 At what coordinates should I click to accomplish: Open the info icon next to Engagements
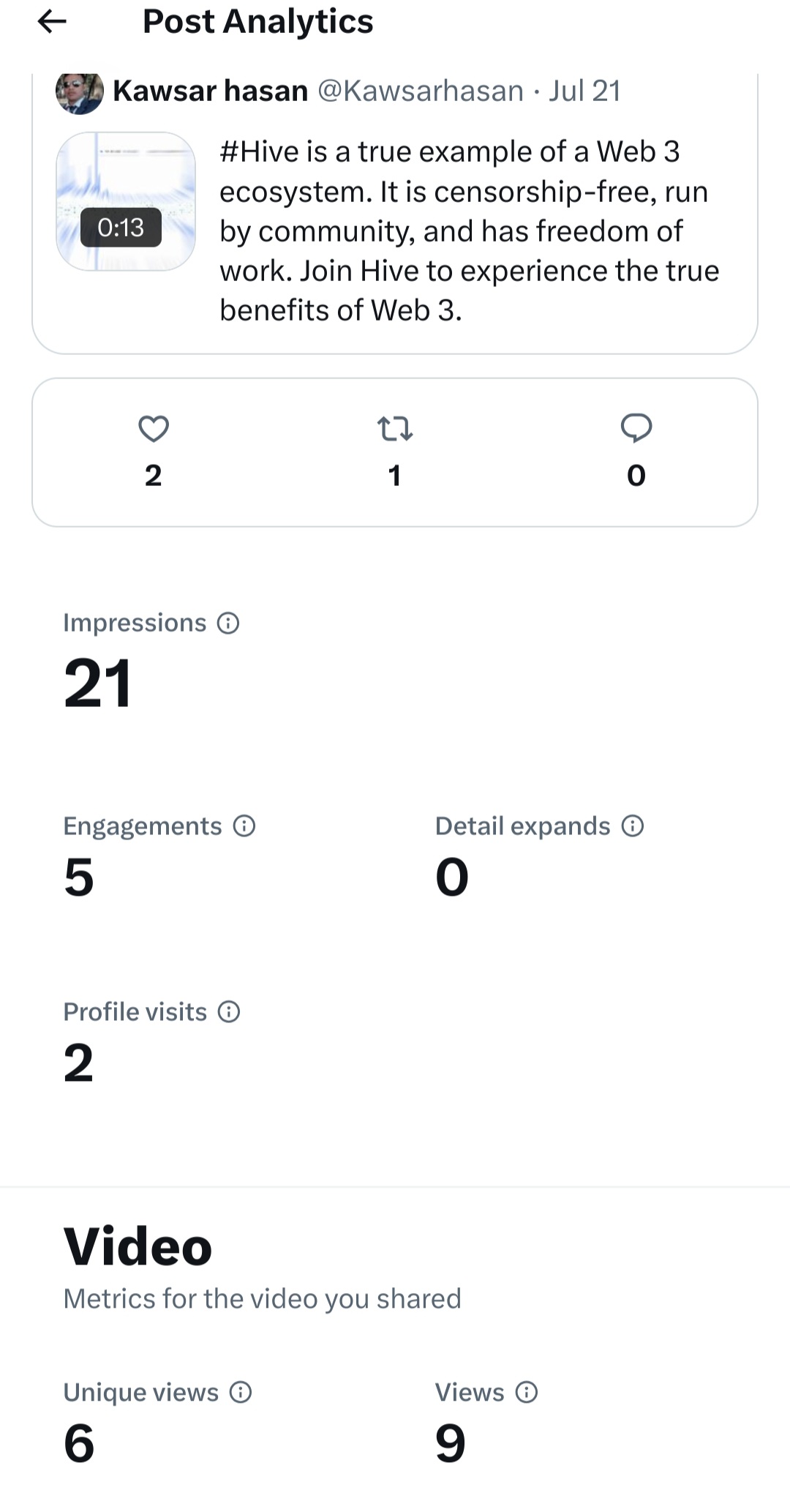coord(244,826)
